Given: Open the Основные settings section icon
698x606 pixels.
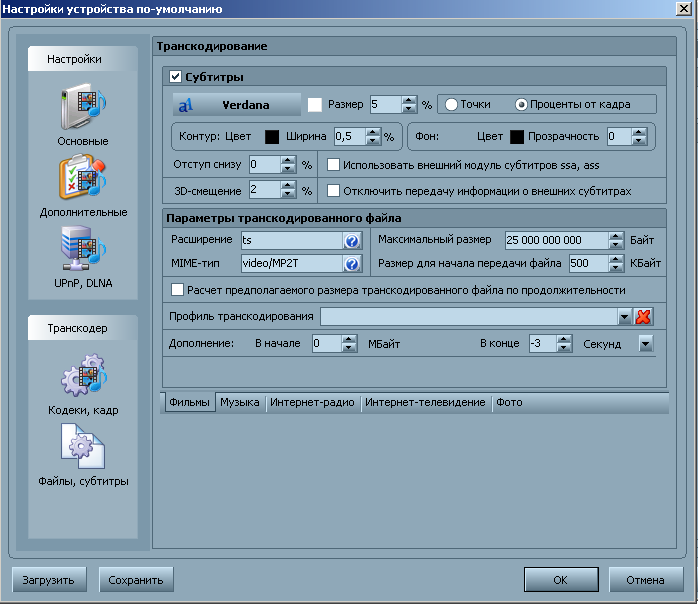Looking at the screenshot, I should tap(83, 110).
